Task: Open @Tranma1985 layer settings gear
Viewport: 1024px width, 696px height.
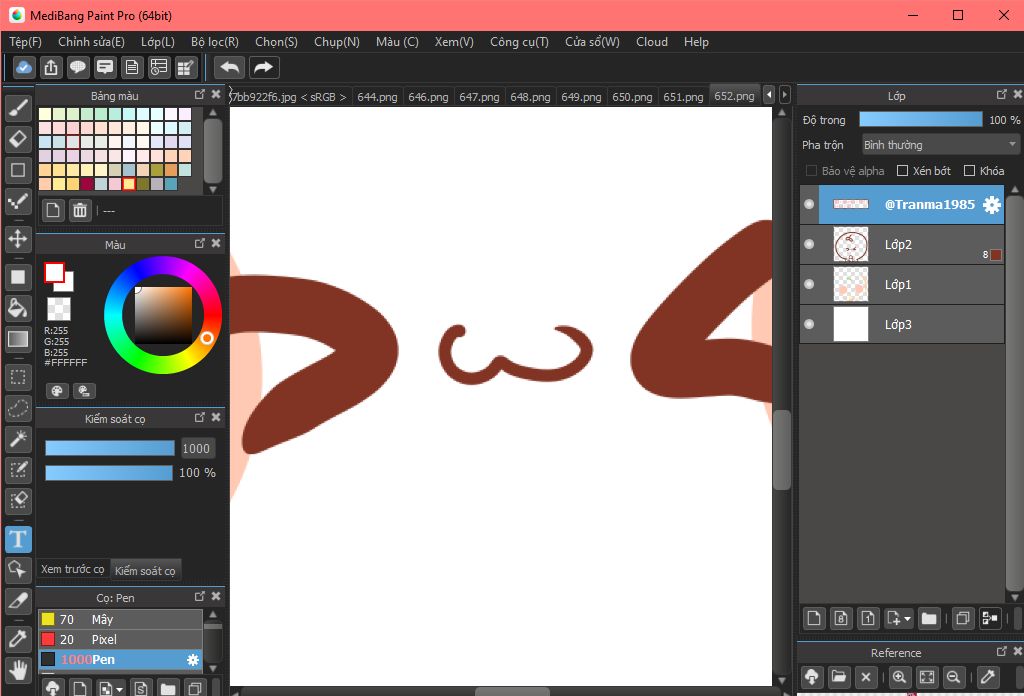Action: [x=991, y=205]
